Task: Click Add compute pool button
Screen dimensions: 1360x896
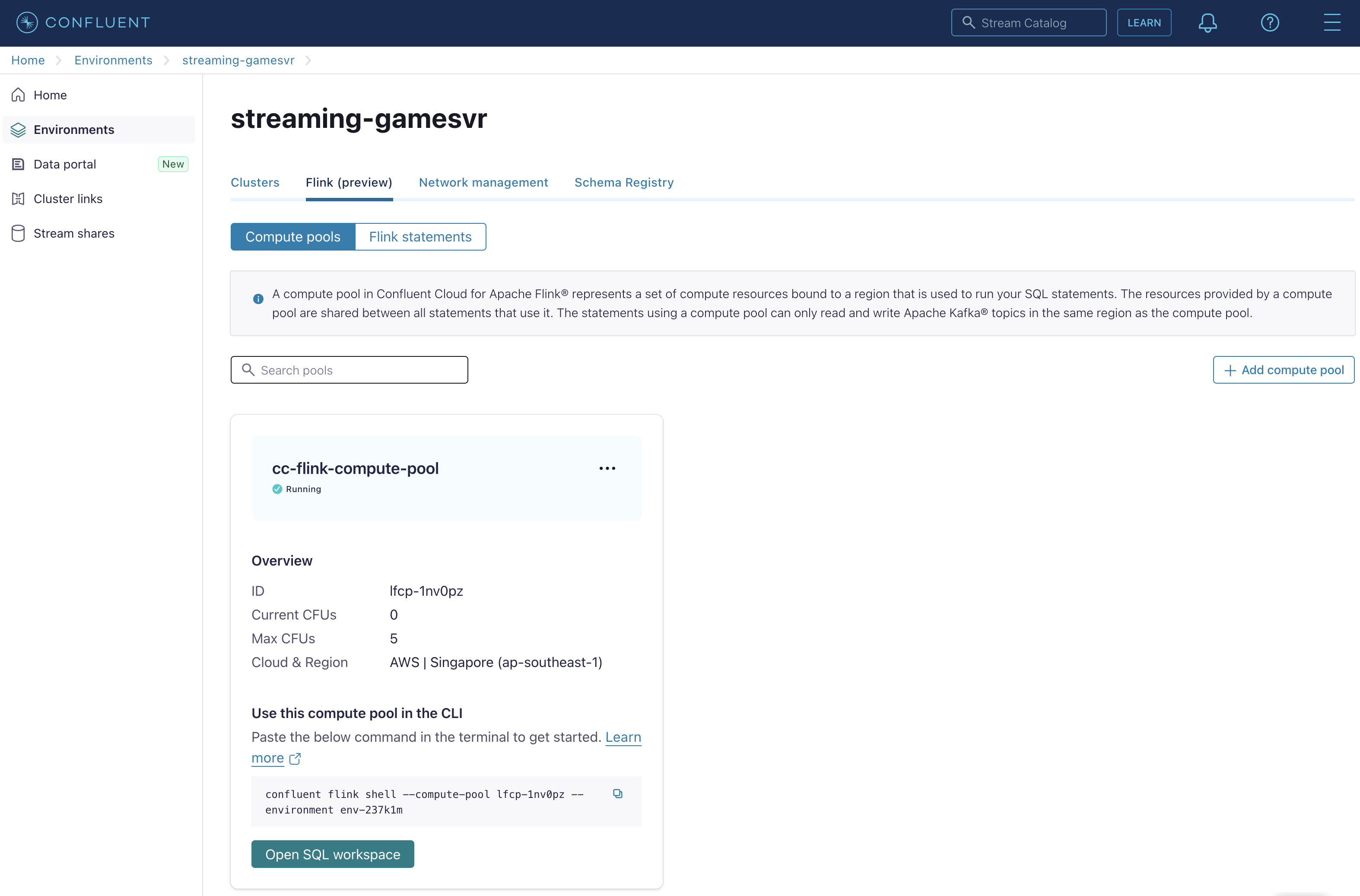Action: tap(1283, 370)
